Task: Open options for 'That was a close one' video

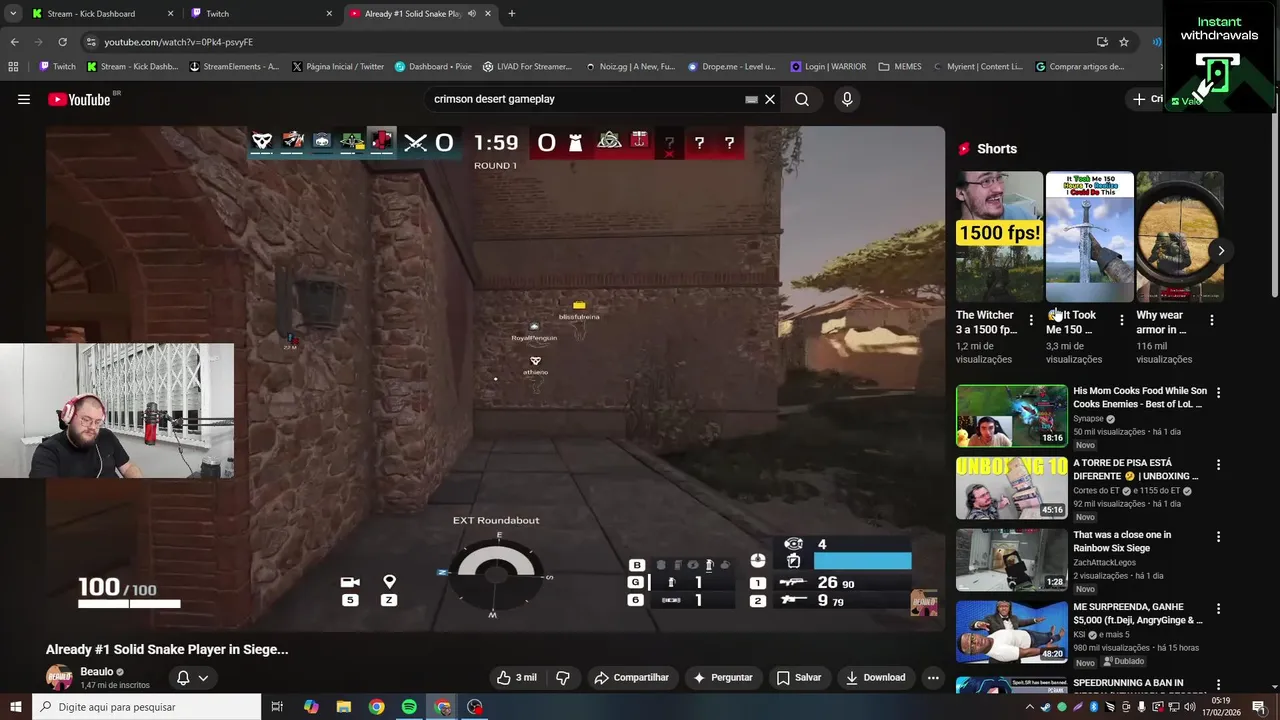Action: tap(1218, 537)
